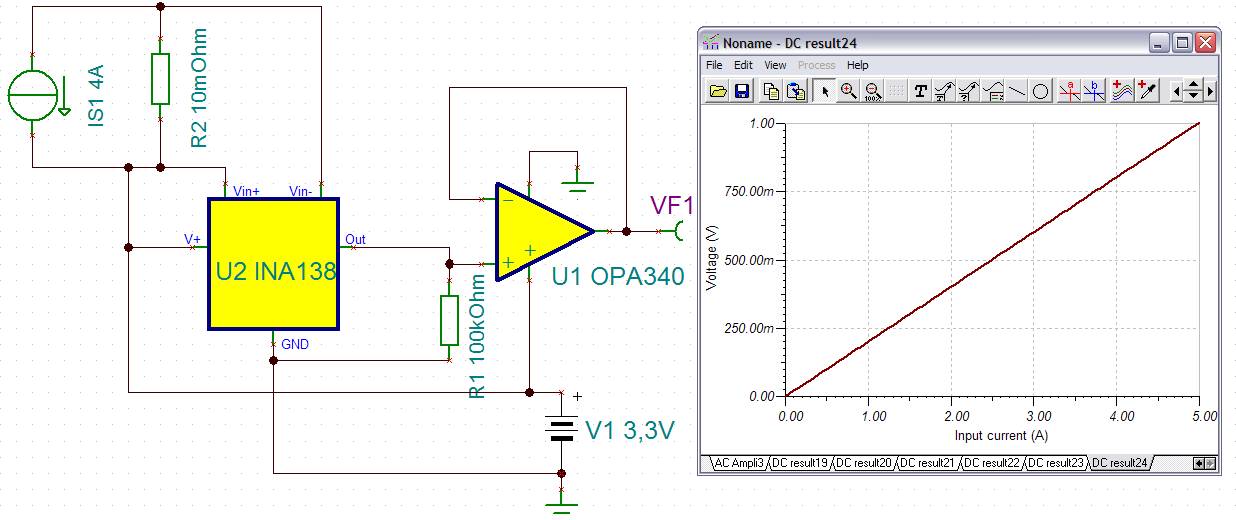
Task: Toggle the grid dots icon in toolbar
Action: [x=896, y=91]
